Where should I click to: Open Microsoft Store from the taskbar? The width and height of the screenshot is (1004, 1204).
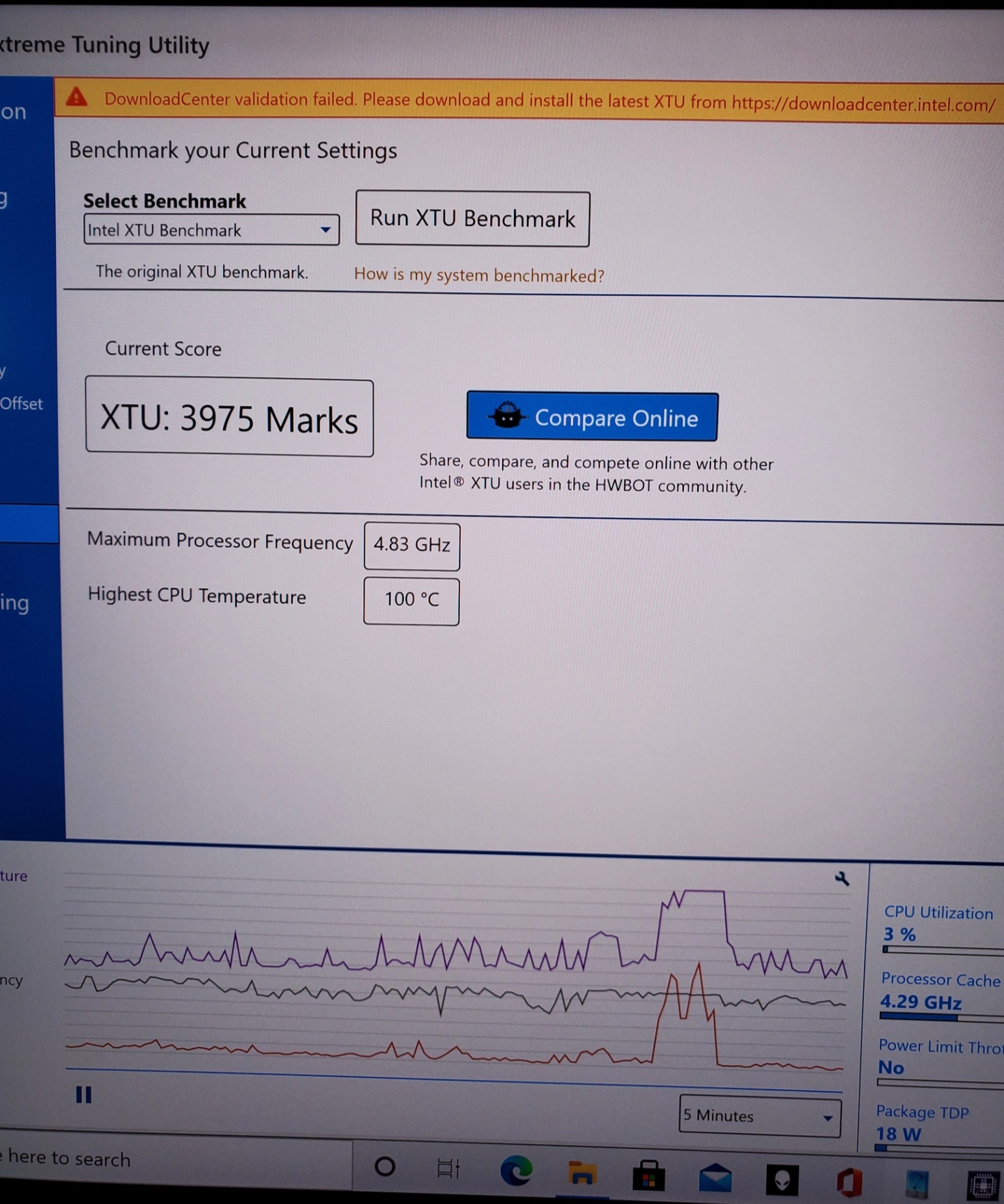pos(648,1175)
